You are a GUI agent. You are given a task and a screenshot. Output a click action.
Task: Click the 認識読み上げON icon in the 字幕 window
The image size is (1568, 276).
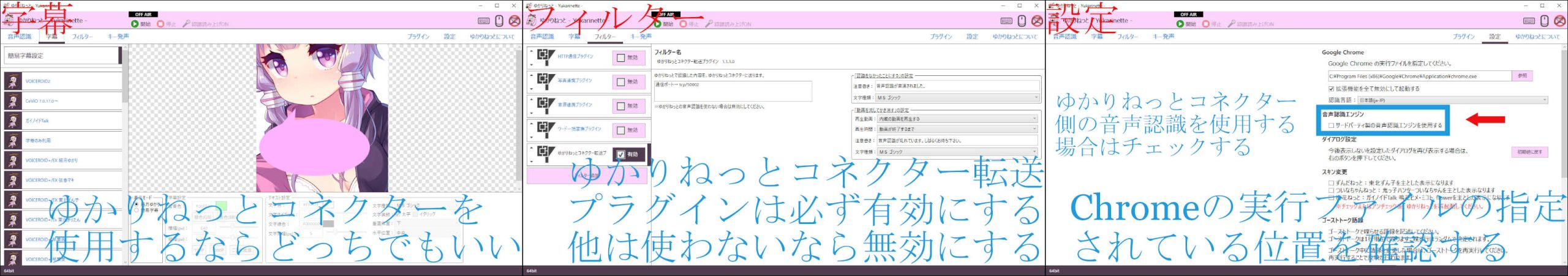click(x=186, y=24)
